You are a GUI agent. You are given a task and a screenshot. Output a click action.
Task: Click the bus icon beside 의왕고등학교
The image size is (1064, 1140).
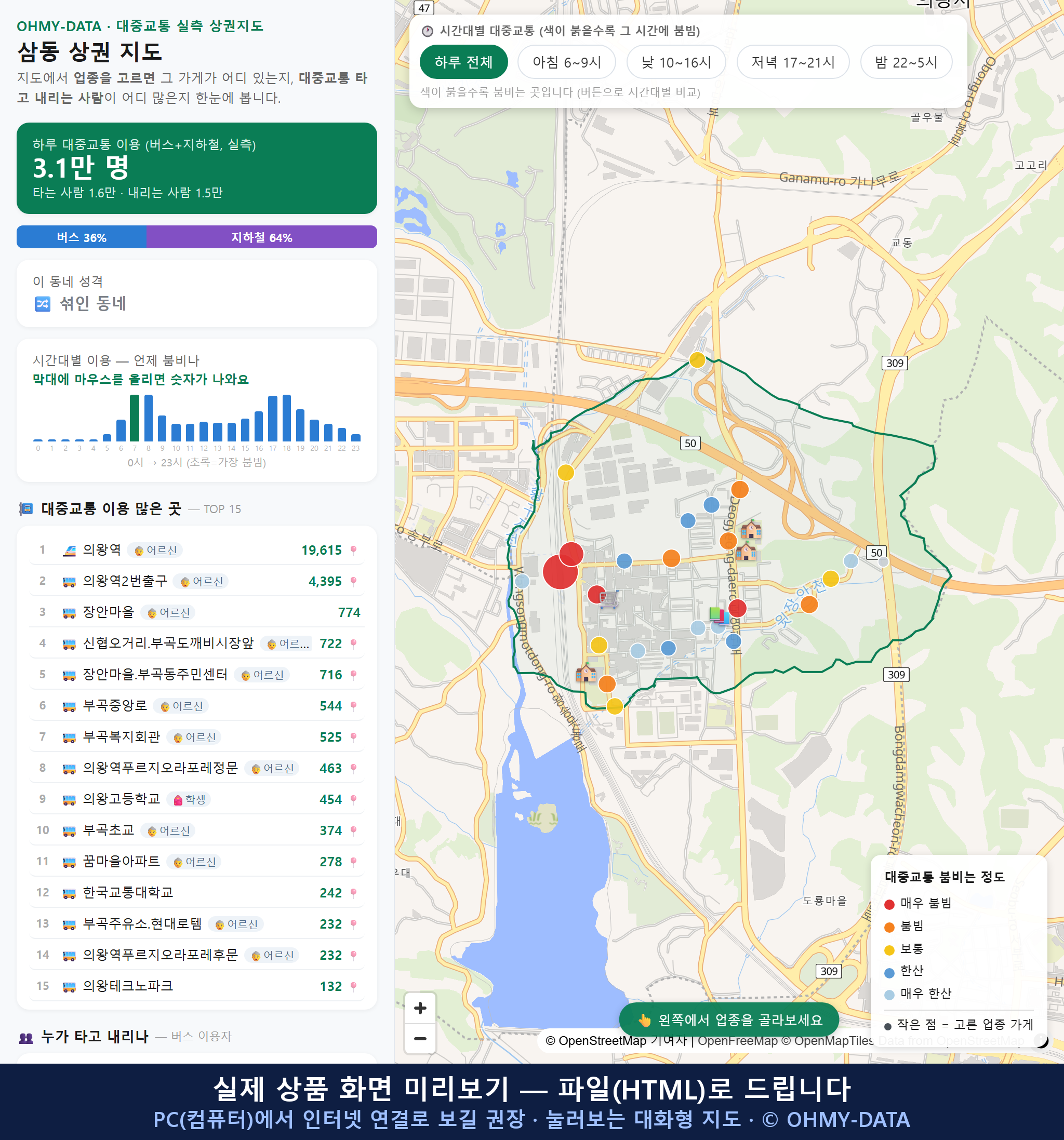pos(69,800)
